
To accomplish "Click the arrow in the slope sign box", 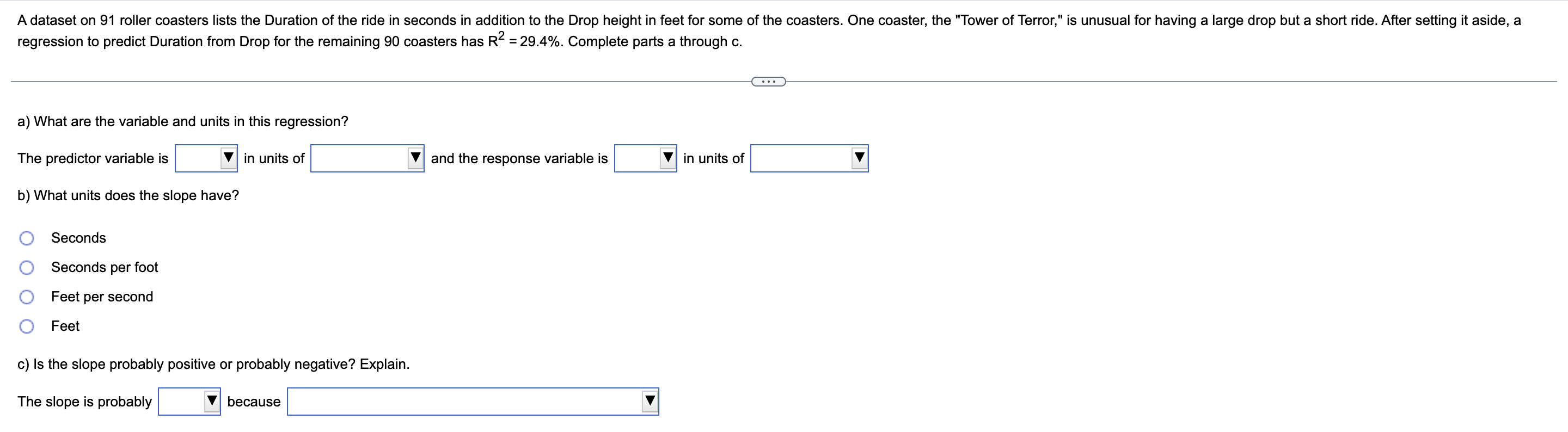I will [x=210, y=401].
